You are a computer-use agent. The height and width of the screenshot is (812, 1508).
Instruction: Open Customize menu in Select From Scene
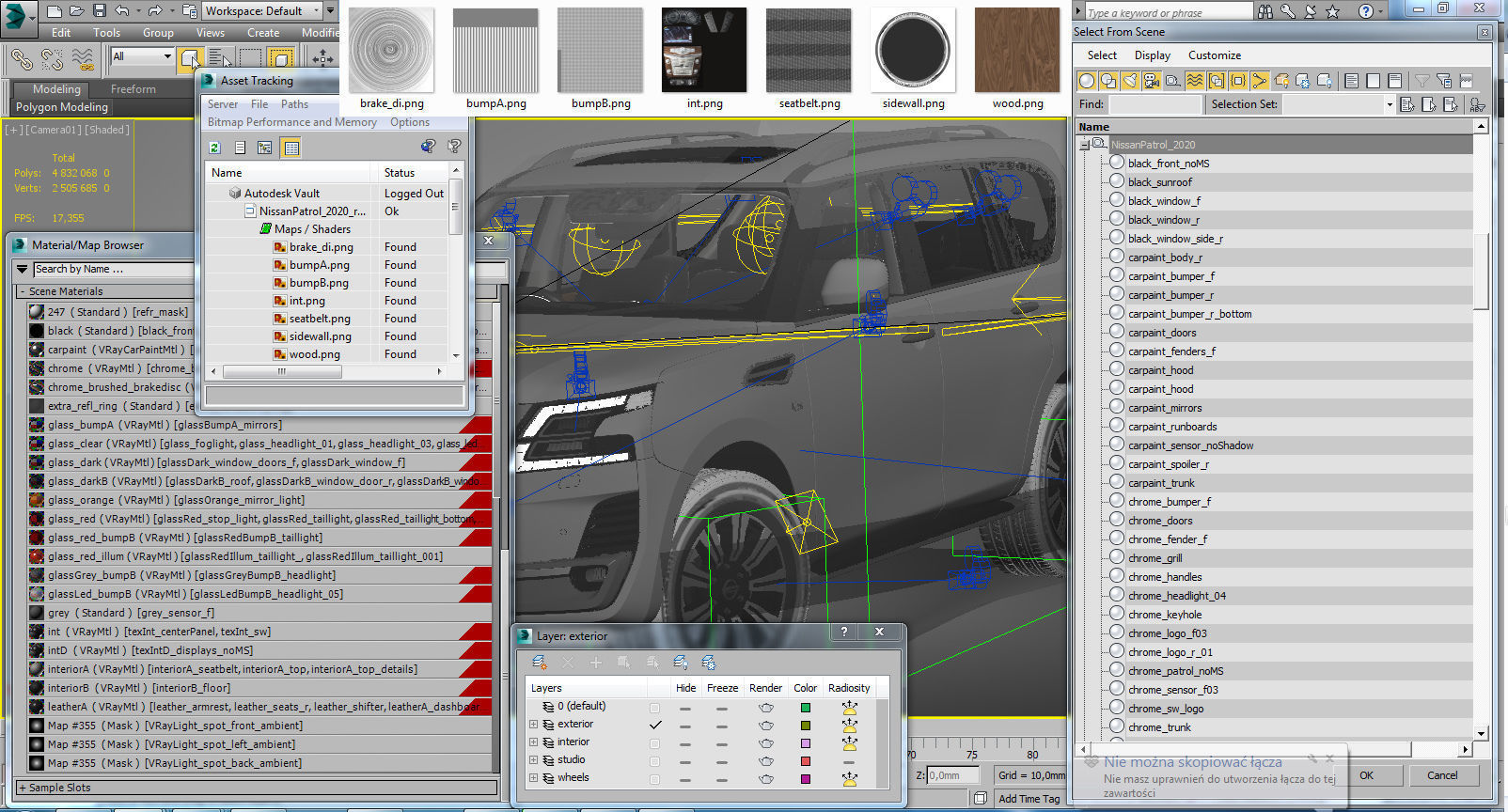pos(1215,55)
